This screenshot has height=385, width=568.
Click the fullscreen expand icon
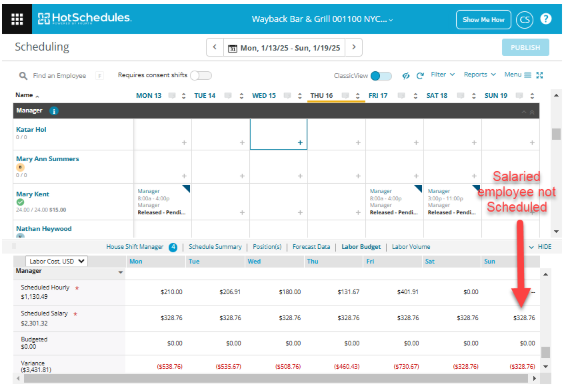click(x=540, y=75)
